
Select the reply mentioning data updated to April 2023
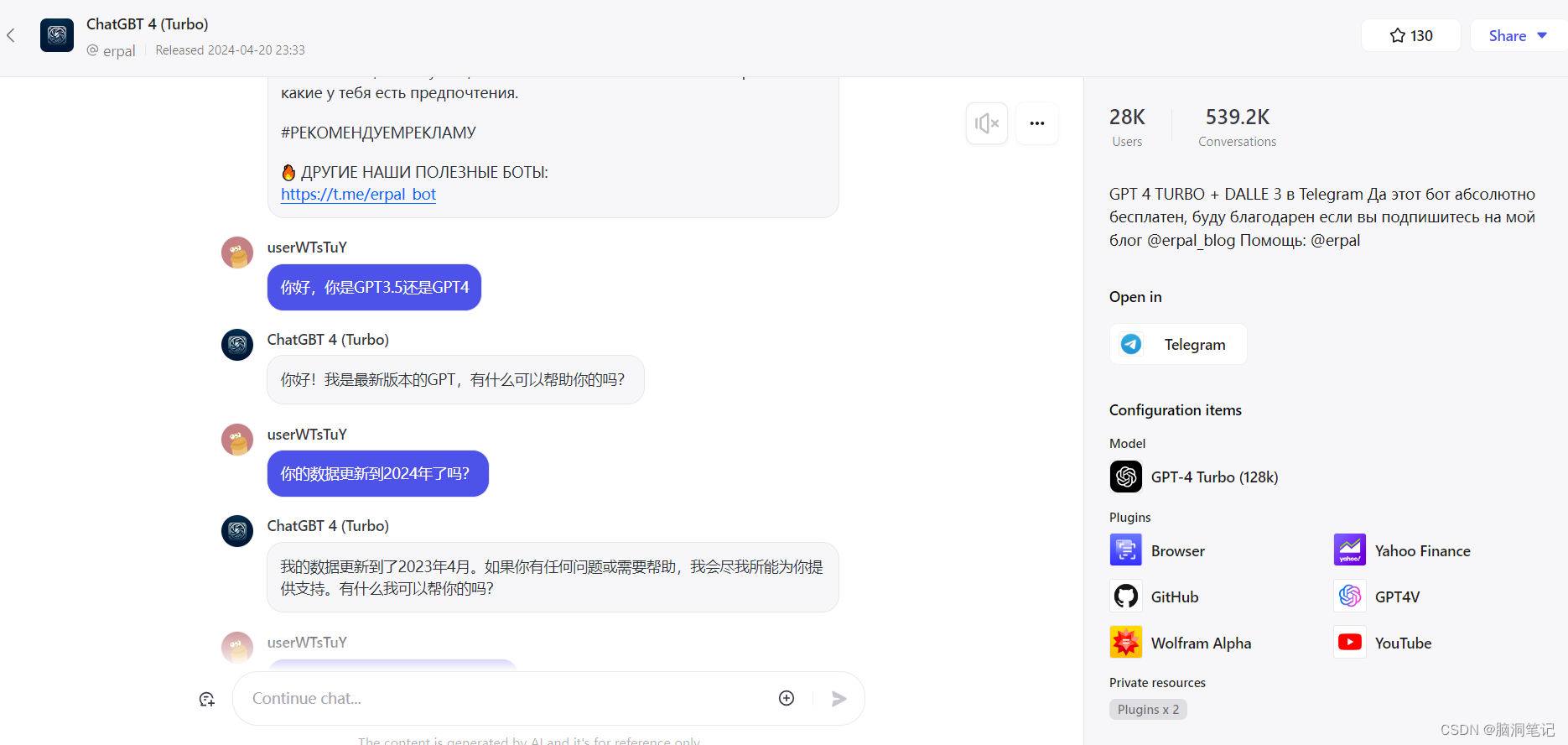553,577
